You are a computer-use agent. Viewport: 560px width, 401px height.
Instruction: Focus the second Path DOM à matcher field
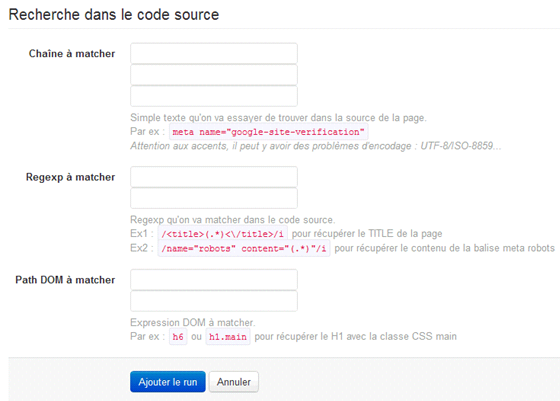(x=214, y=301)
